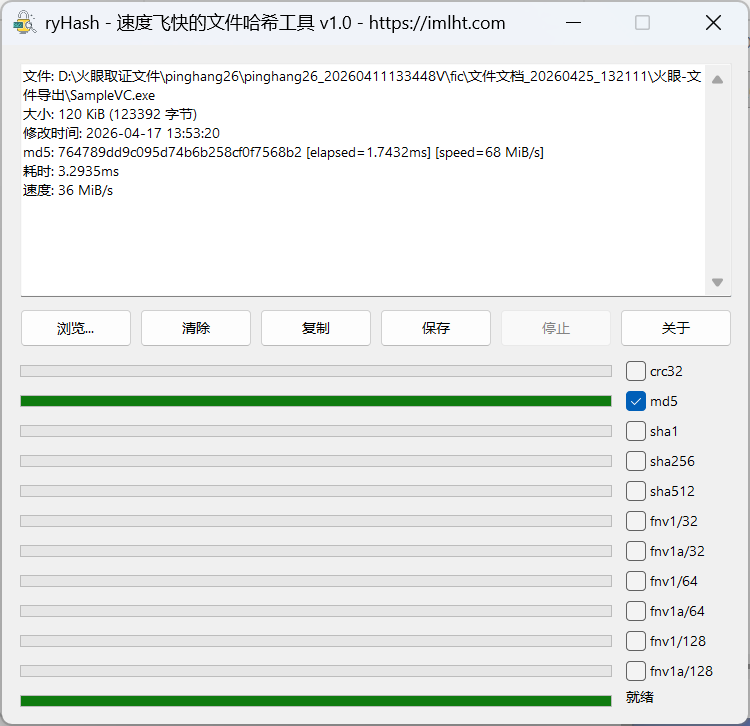Enable sha512 hashing
Image resolution: width=750 pixels, height=726 pixels.
click(x=636, y=491)
